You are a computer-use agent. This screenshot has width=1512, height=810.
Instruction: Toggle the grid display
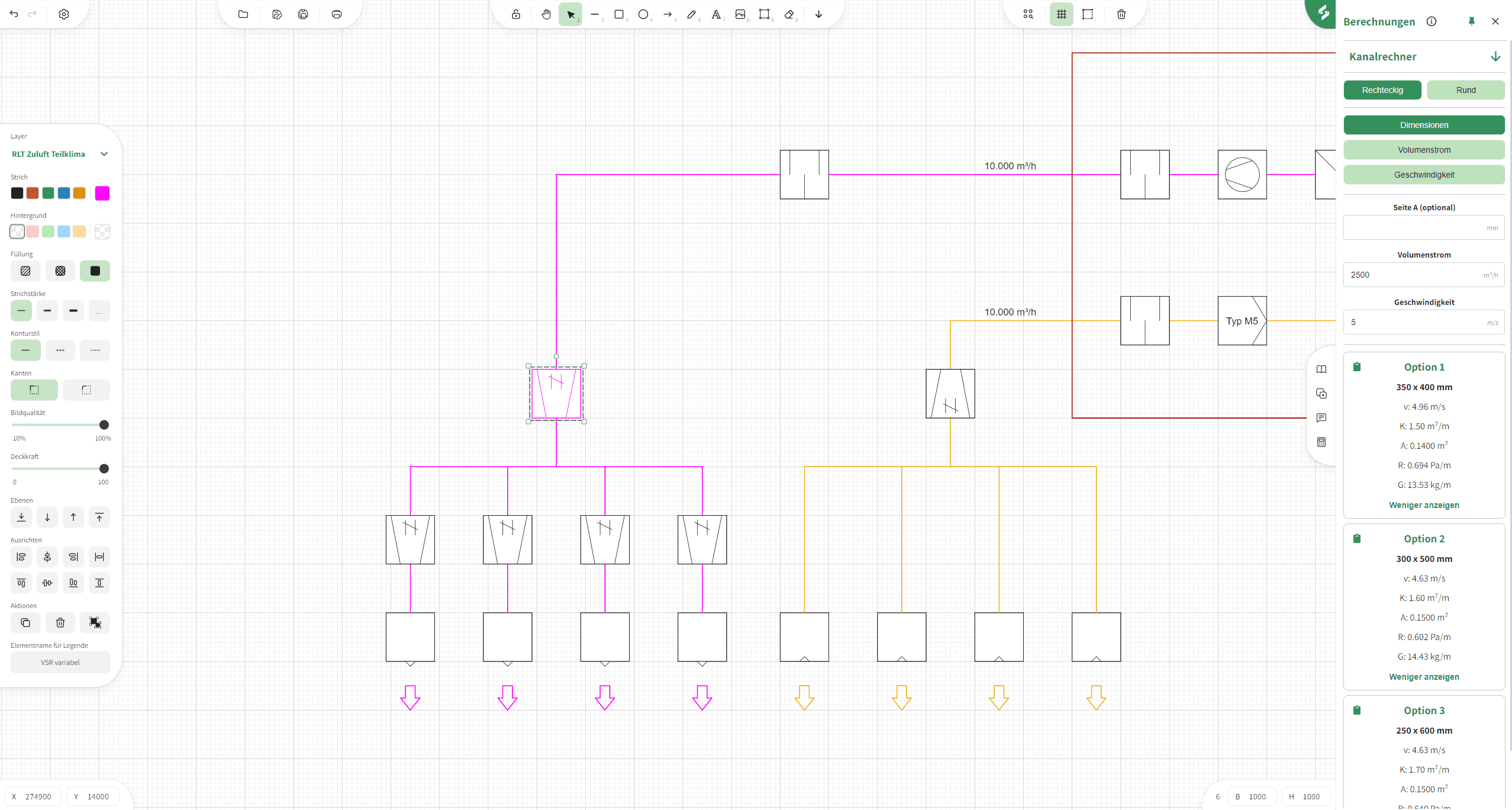[x=1062, y=14]
